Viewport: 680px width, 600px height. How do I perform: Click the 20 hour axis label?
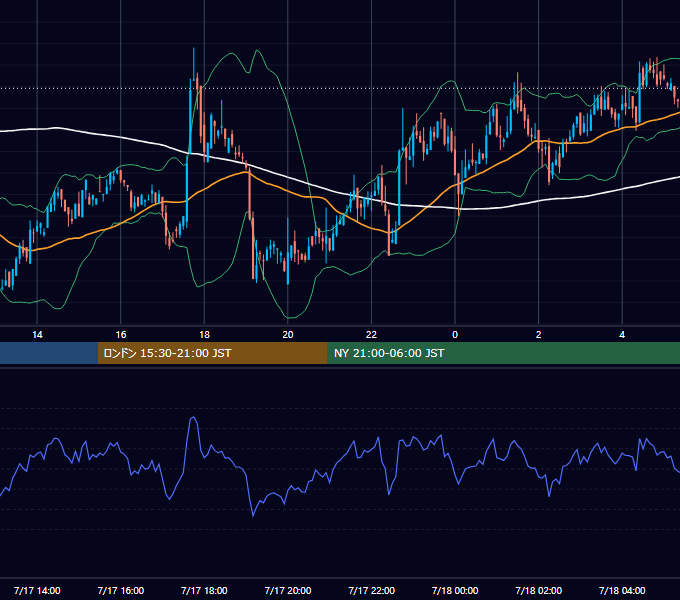point(288,335)
